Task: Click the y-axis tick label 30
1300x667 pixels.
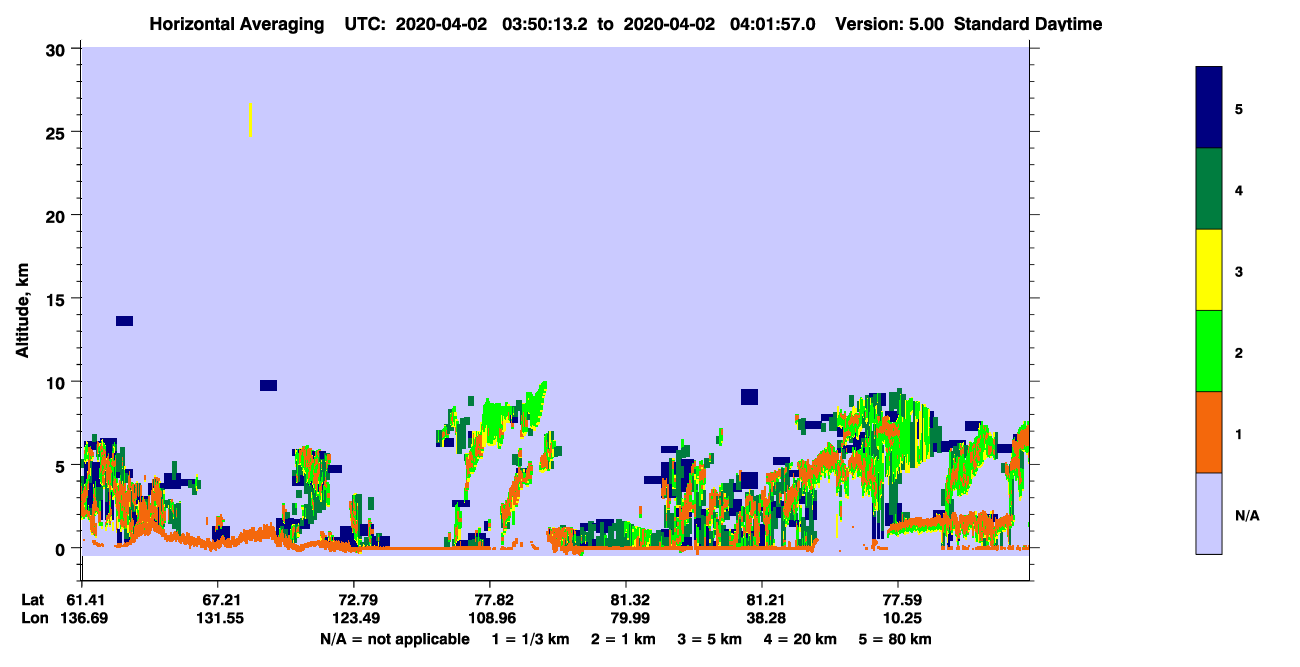Action: pos(58,49)
